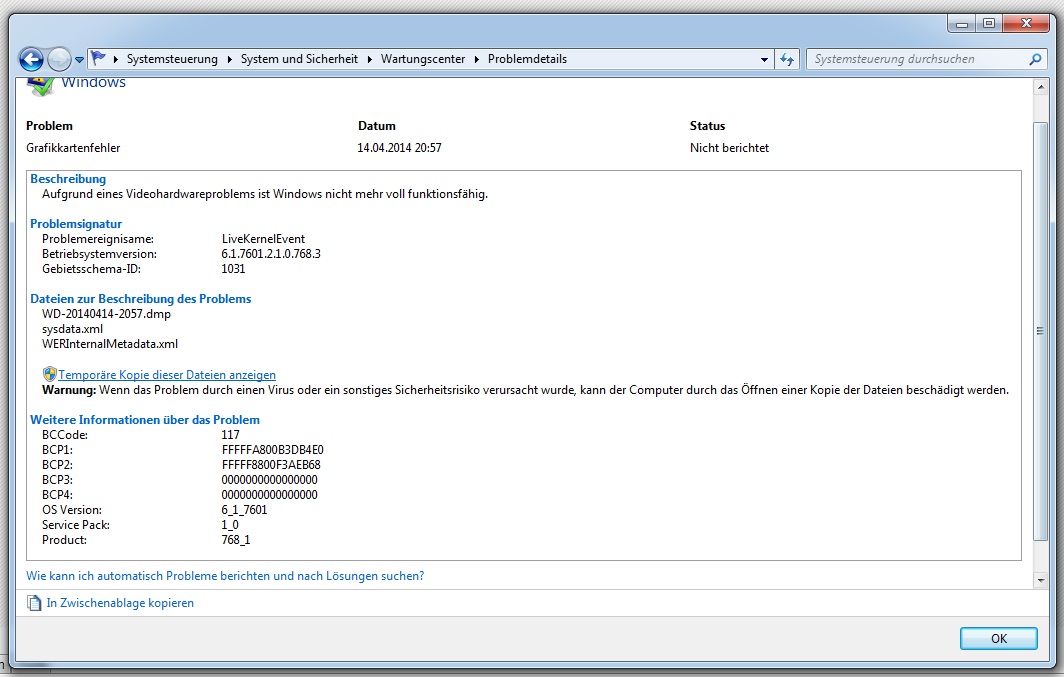This screenshot has width=1064, height=677.
Task: Click the clipboard document icon
Action: tap(34, 603)
